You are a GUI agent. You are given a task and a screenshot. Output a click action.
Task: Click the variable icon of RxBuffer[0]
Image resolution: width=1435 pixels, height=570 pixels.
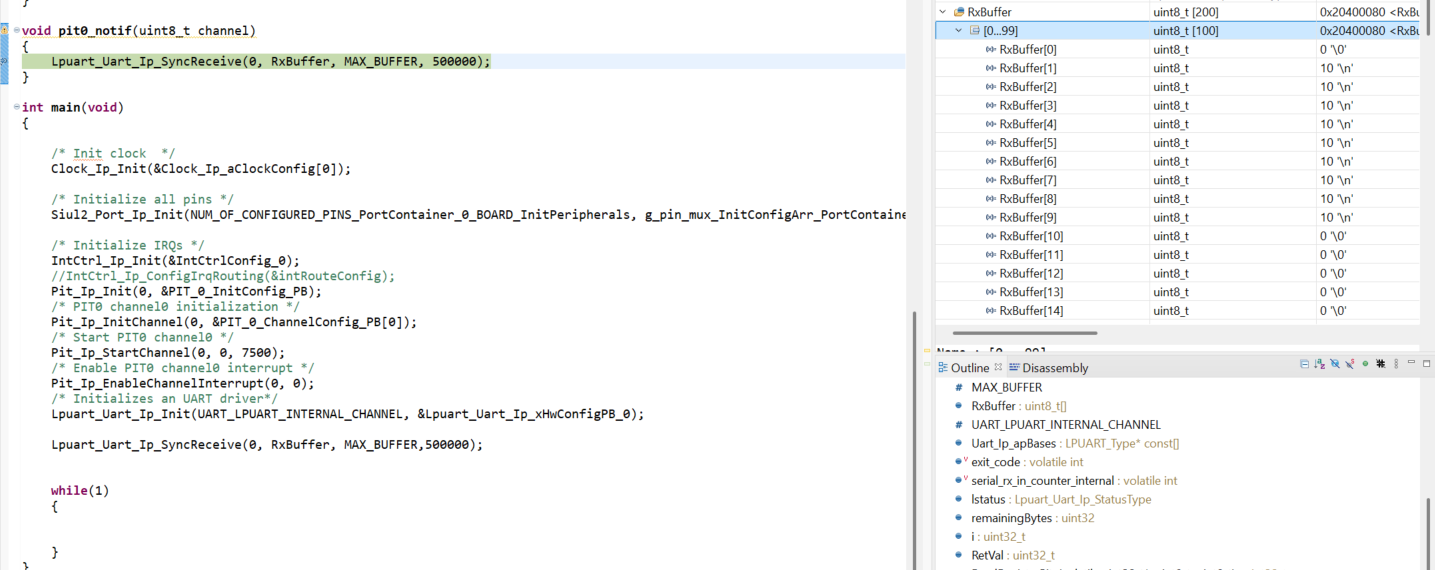pos(990,50)
